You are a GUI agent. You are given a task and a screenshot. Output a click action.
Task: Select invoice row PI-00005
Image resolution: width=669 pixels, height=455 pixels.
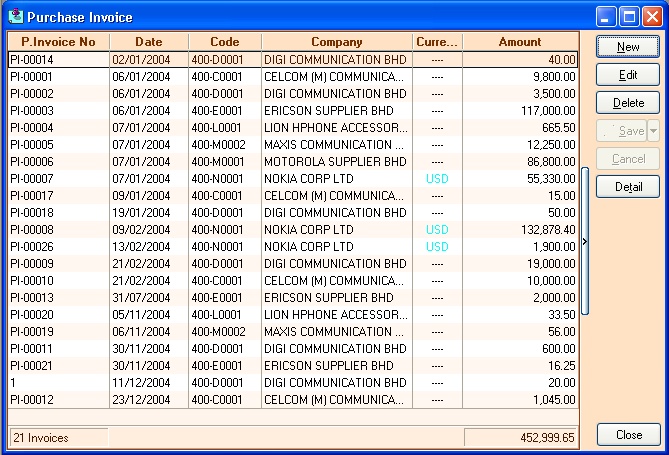coord(293,145)
